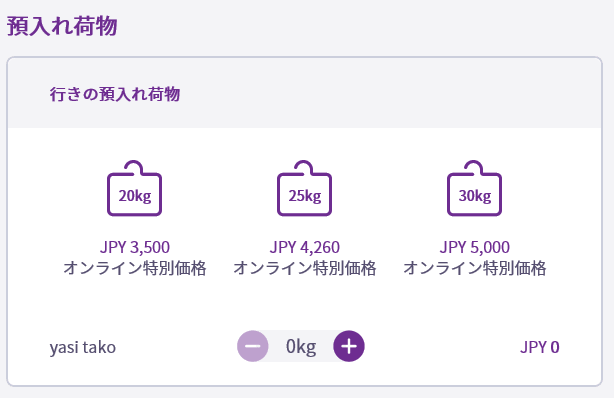
Task: Select the JPY 5,000 price label
Action: point(475,247)
